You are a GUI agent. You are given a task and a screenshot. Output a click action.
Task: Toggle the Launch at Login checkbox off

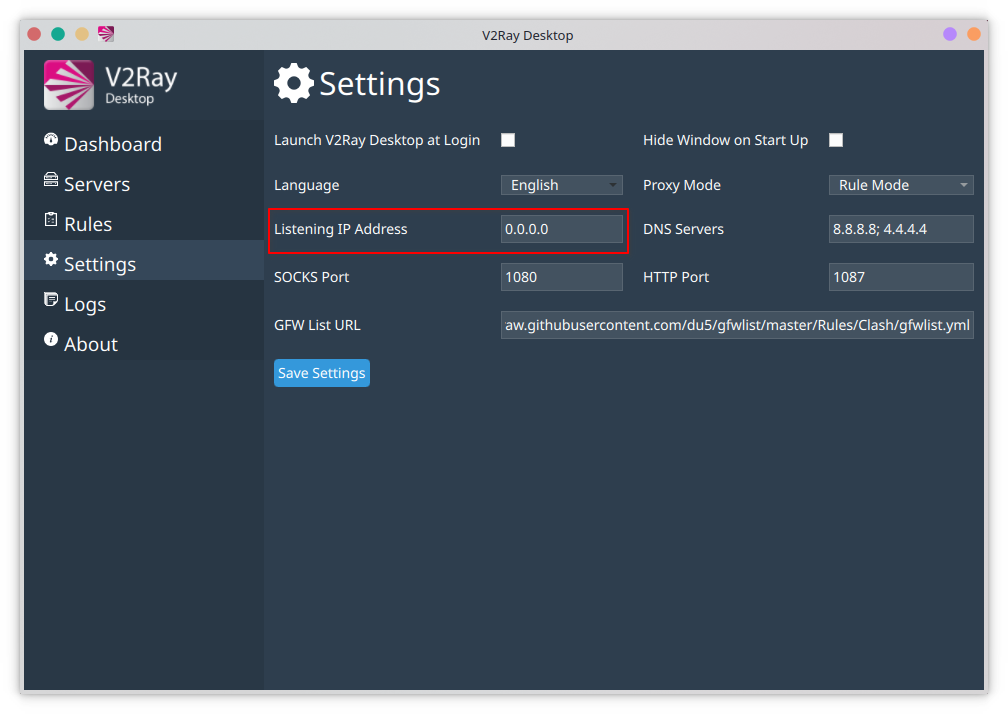pyautogui.click(x=508, y=140)
